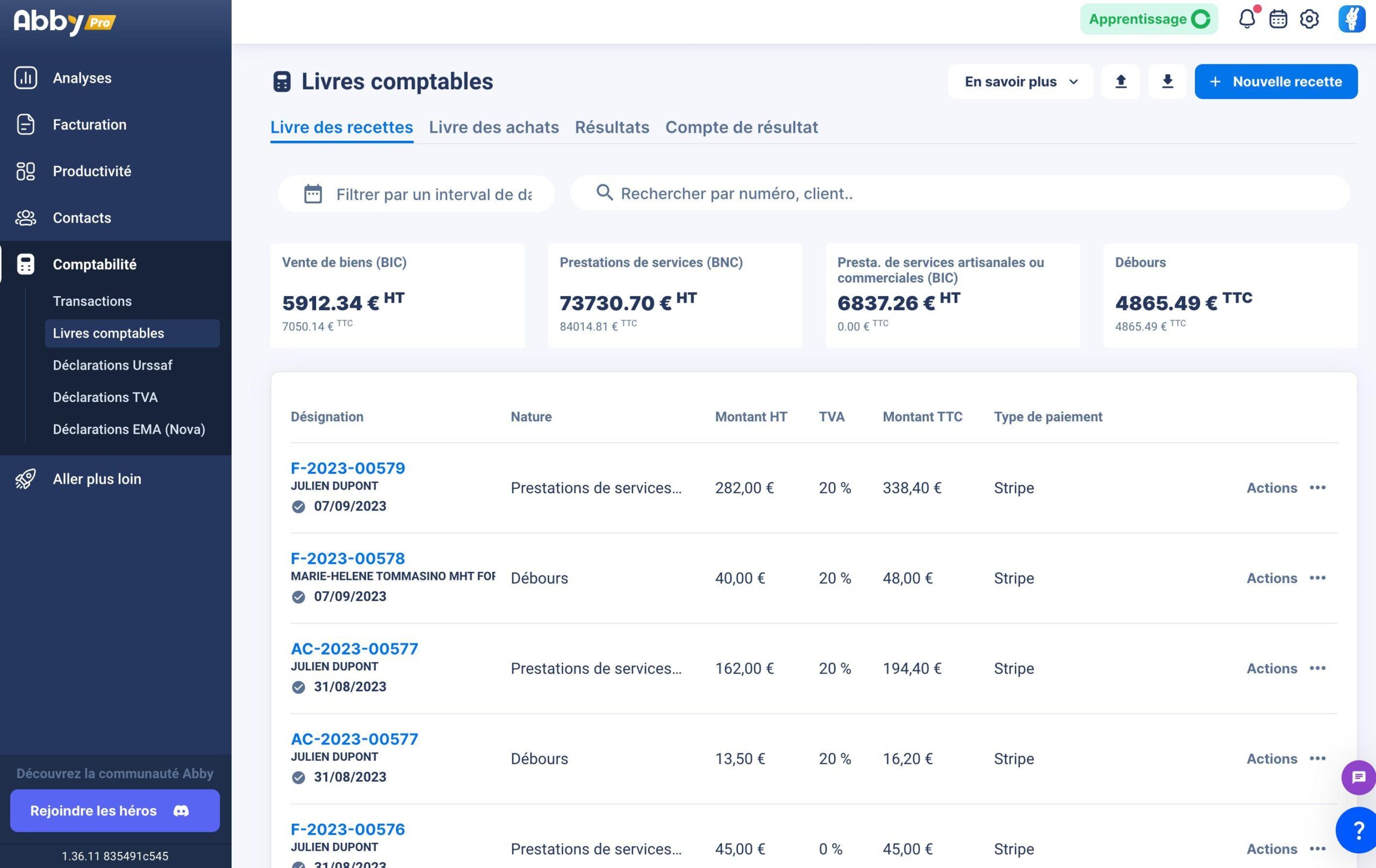Switch to Livre des achats tab
This screenshot has width=1376, height=868.
click(x=494, y=127)
